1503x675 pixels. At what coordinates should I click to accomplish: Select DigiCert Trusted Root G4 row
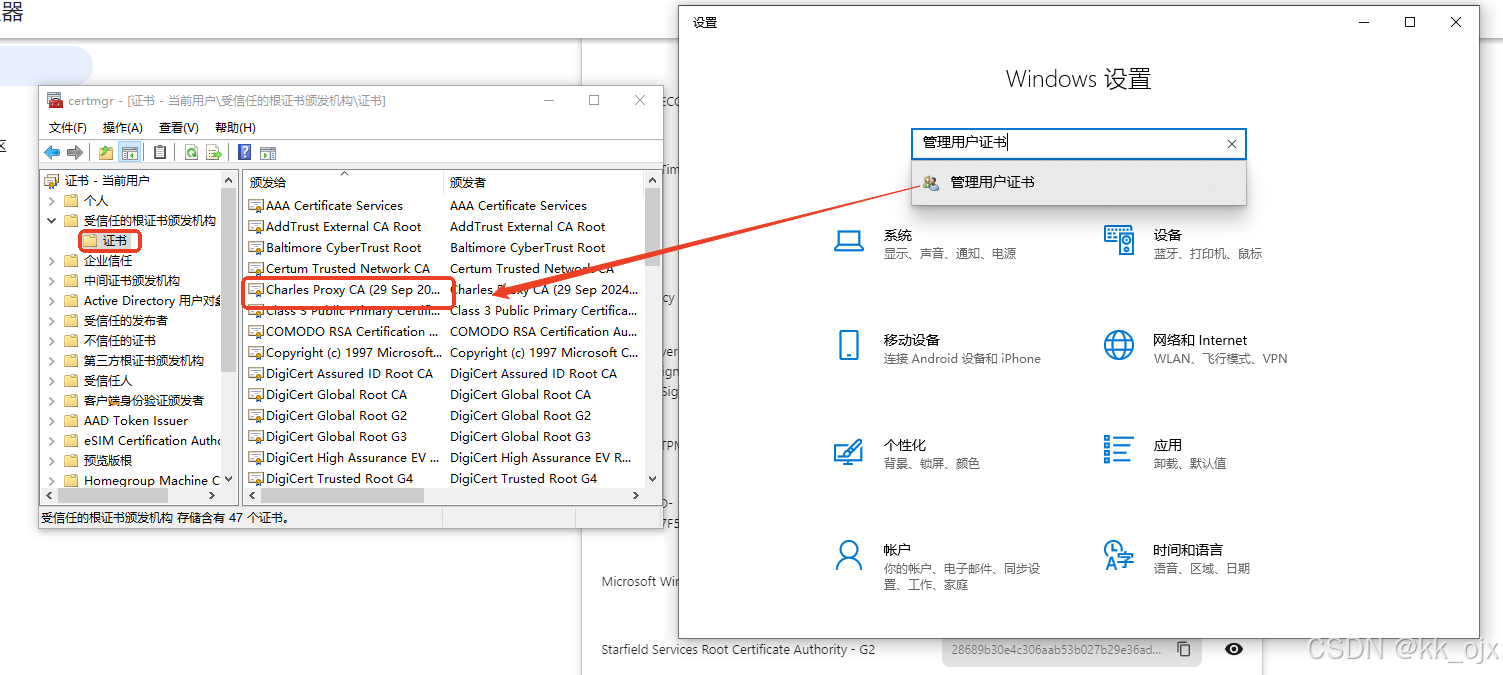[x=445, y=479]
